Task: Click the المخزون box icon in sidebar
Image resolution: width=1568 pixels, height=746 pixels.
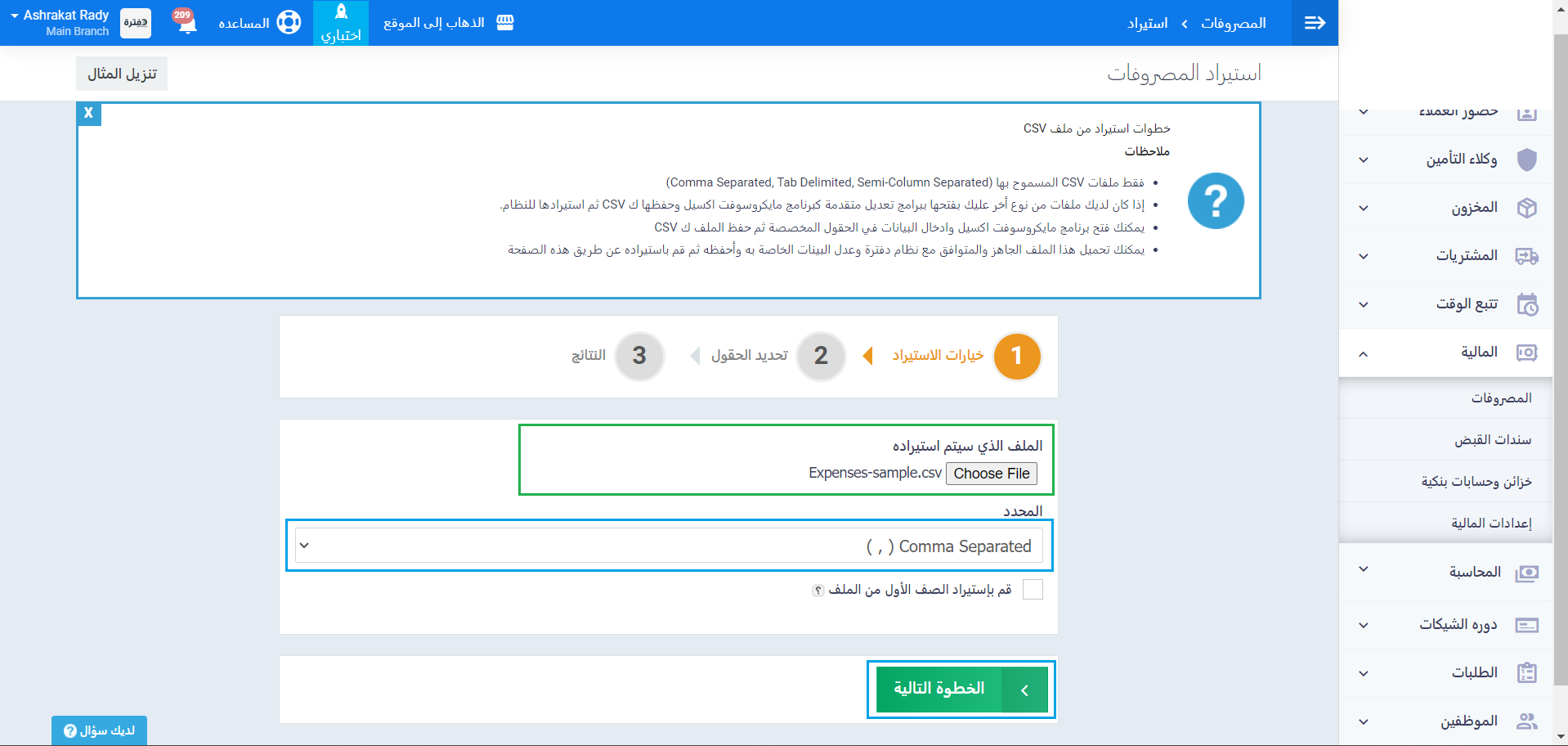Action: [1526, 208]
